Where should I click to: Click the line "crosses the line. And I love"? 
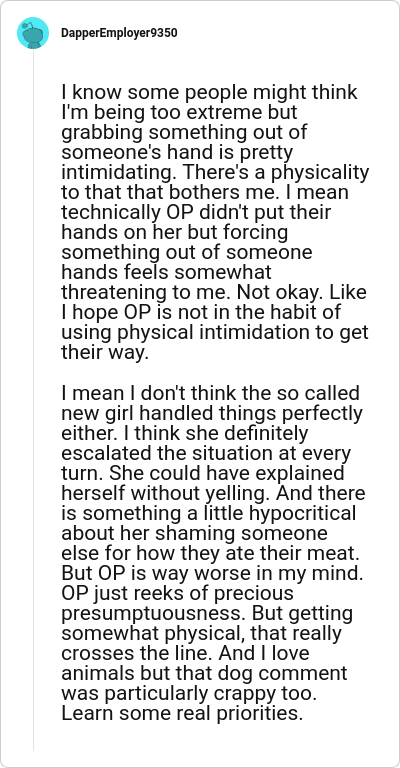coord(185,654)
